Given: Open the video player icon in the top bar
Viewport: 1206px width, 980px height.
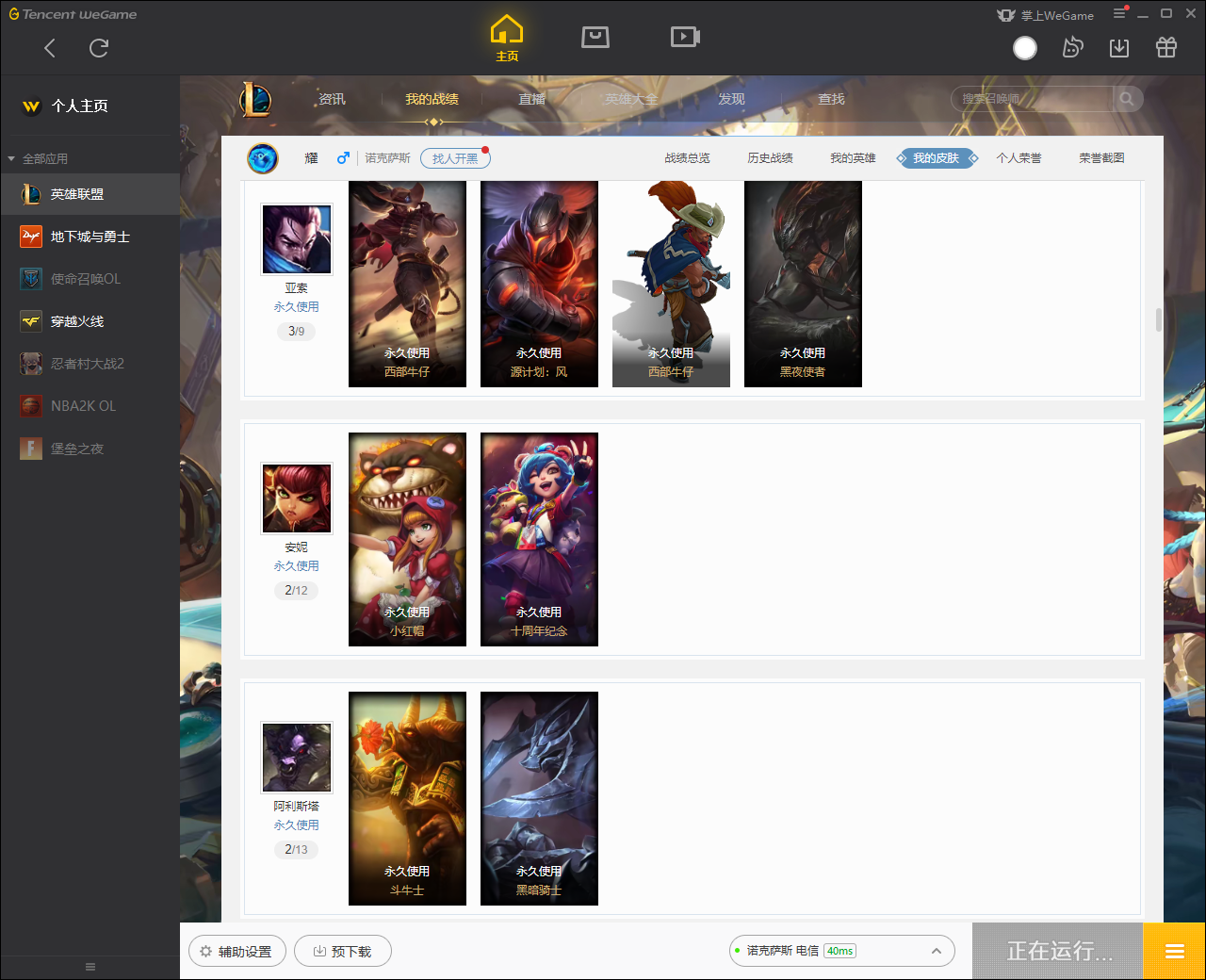Looking at the screenshot, I should click(685, 37).
